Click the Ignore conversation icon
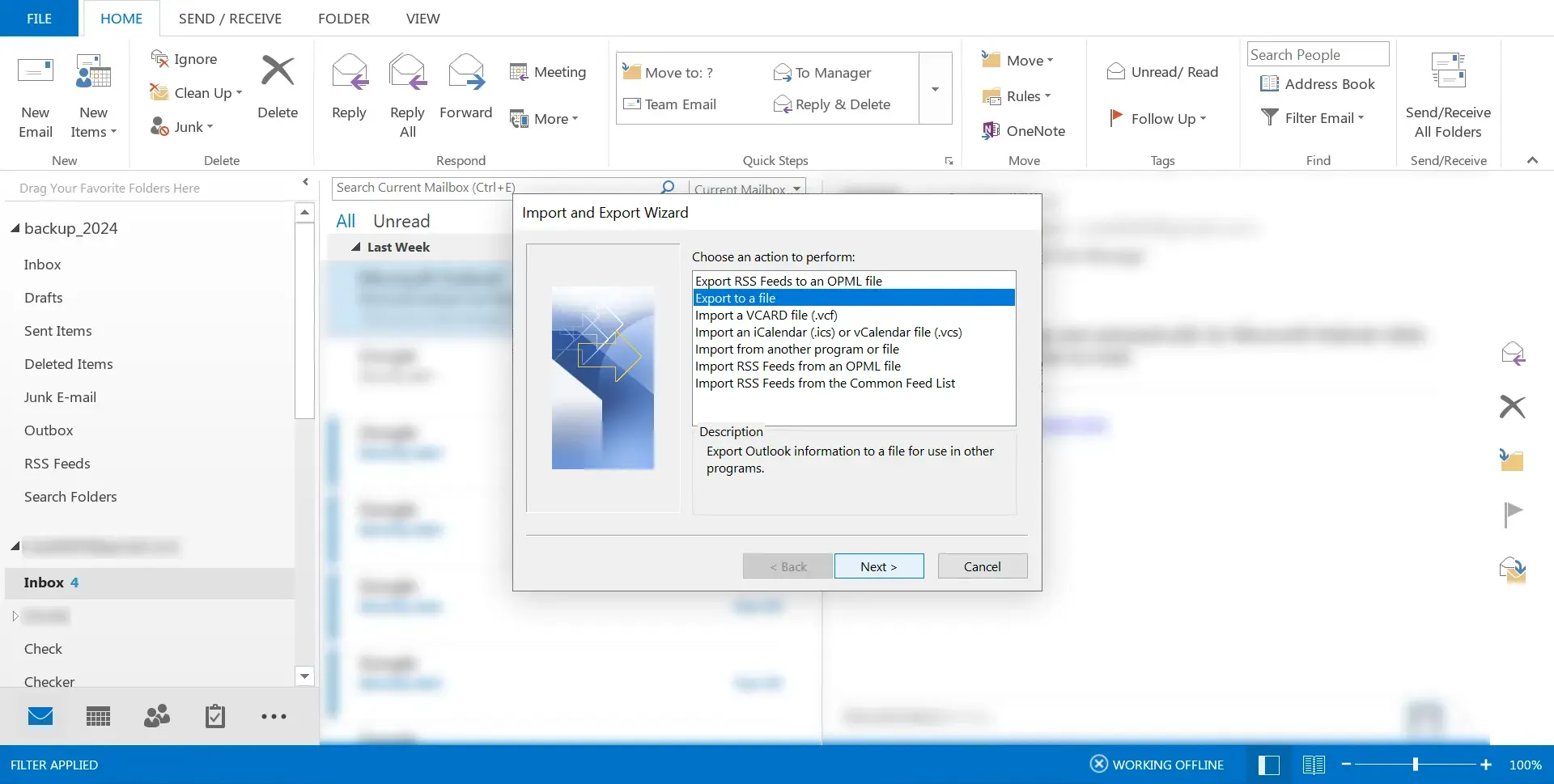 159,58
